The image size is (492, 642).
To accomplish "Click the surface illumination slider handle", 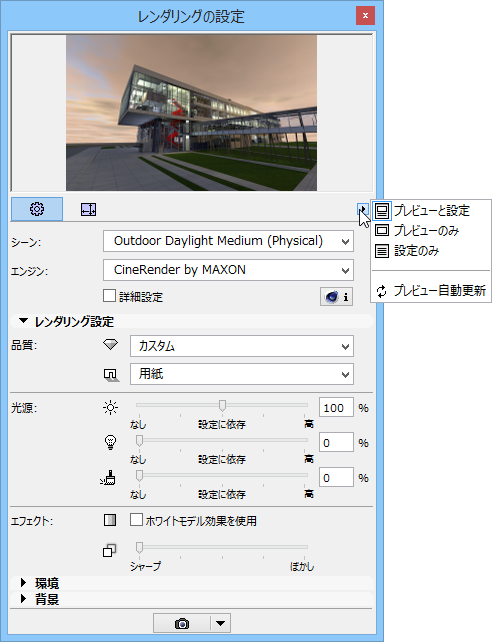I will (140, 476).
